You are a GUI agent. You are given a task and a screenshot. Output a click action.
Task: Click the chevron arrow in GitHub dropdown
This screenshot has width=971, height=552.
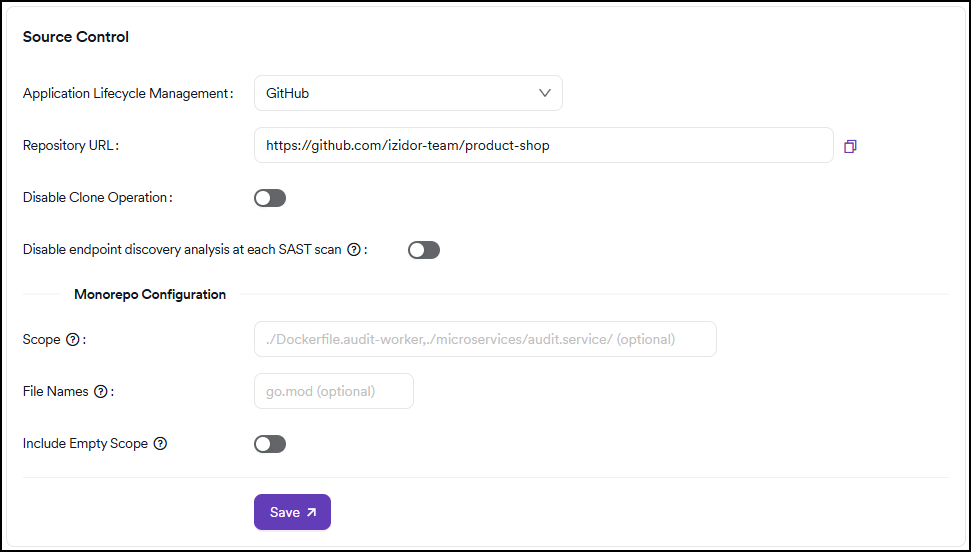click(545, 93)
